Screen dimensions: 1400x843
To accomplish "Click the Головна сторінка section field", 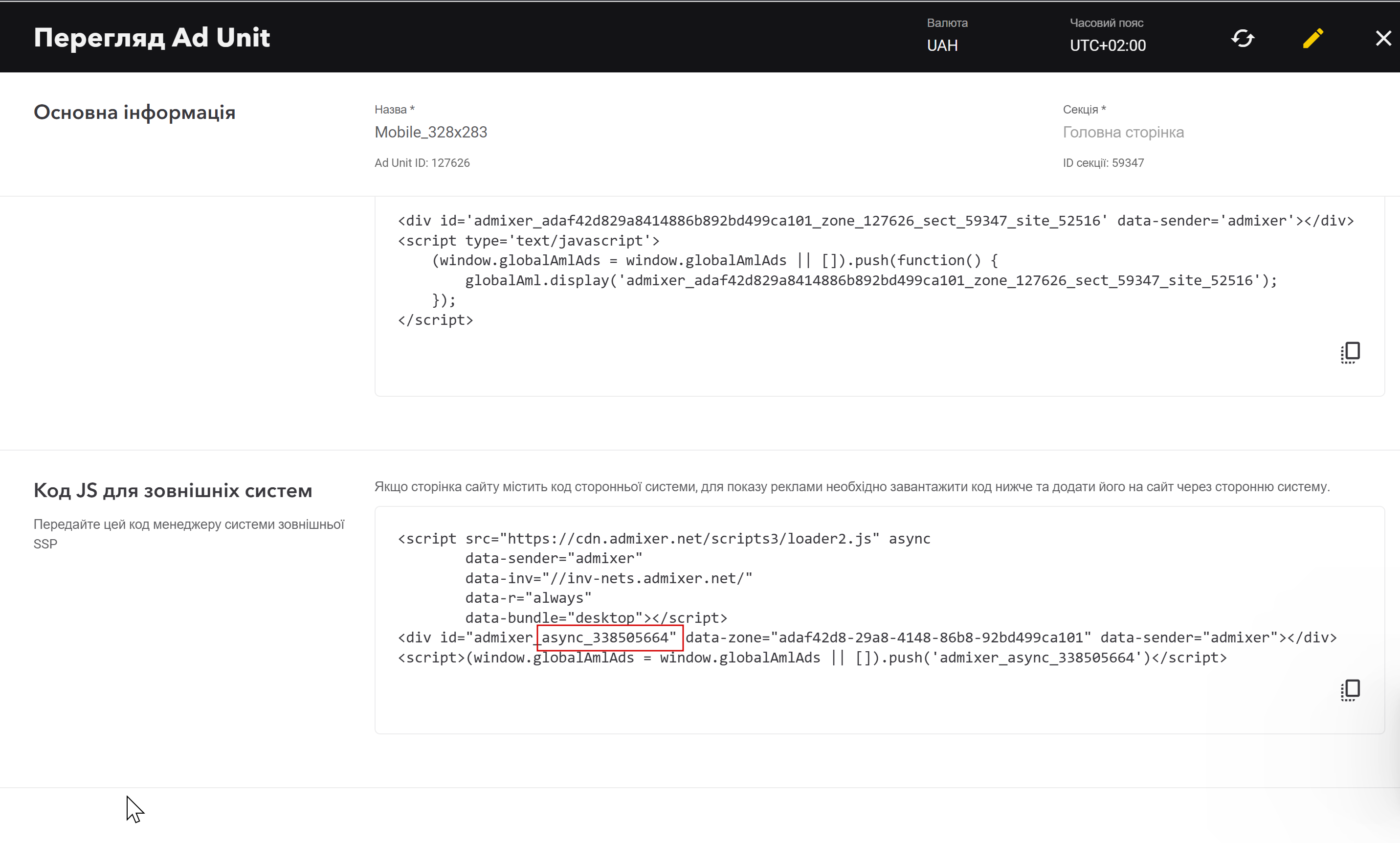I will (x=1123, y=132).
